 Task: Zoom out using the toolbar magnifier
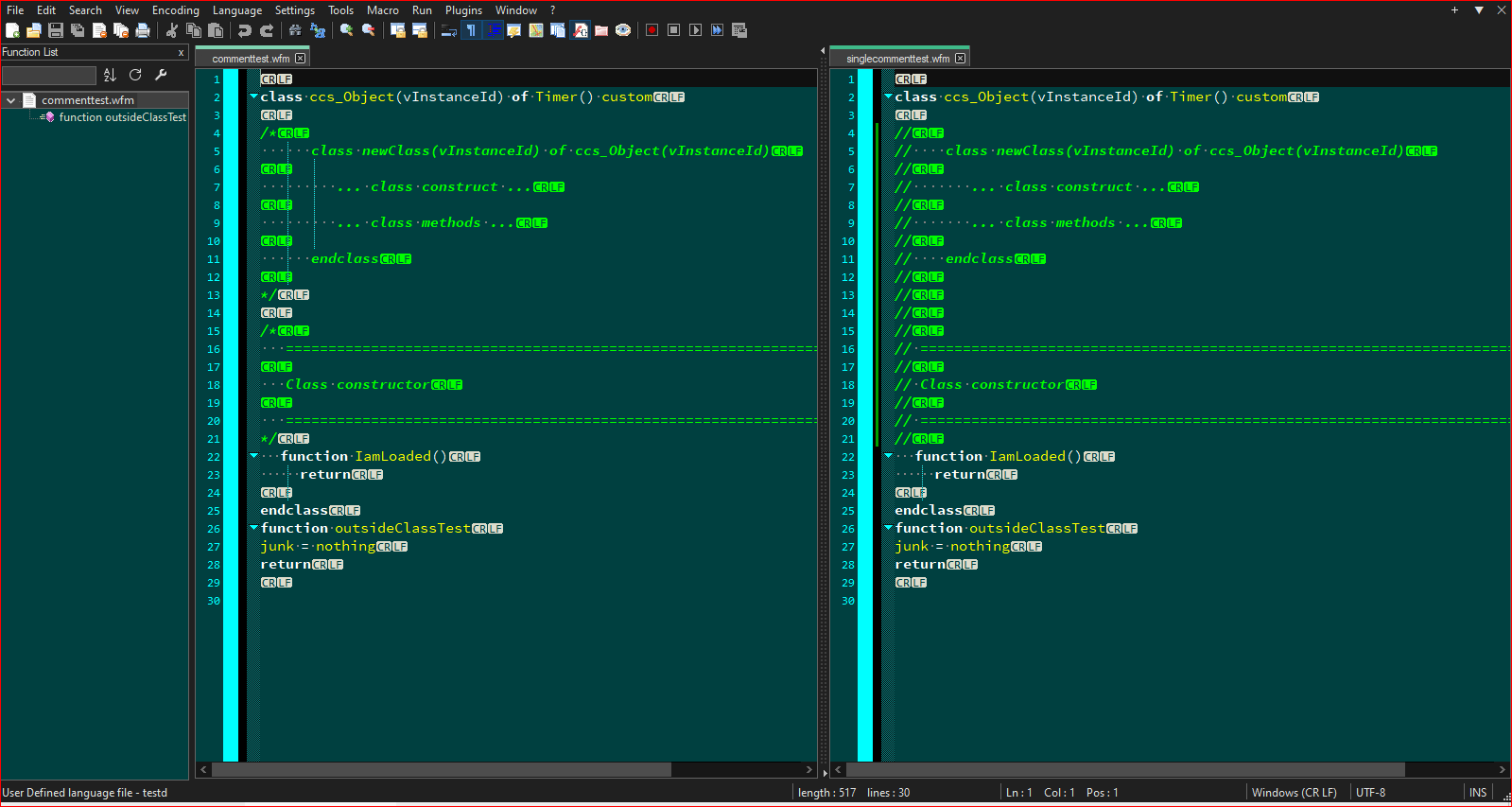[369, 30]
